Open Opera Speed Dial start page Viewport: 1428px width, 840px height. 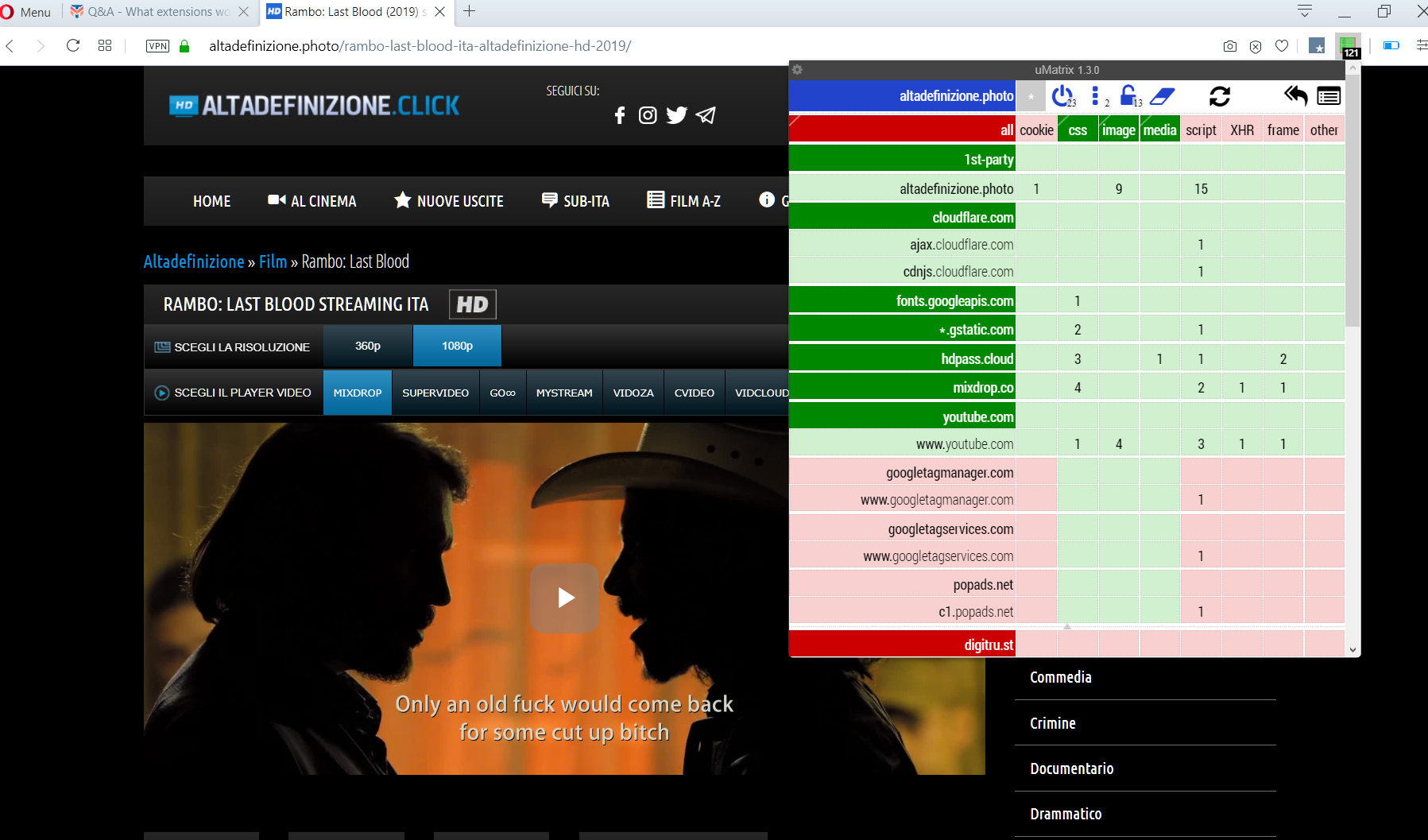tap(105, 45)
